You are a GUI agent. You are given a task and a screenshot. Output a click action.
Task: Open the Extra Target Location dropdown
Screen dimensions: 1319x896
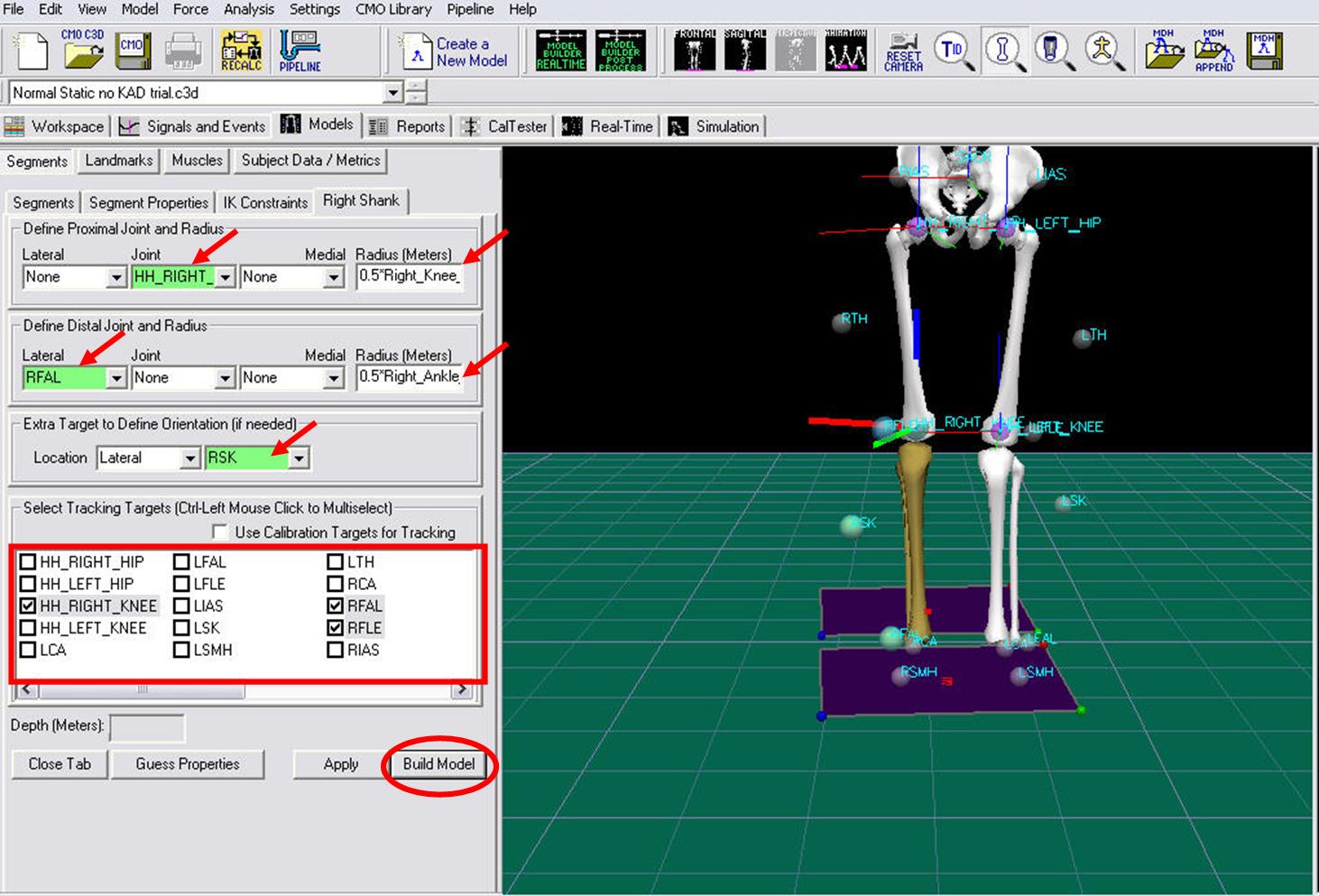pos(189,458)
